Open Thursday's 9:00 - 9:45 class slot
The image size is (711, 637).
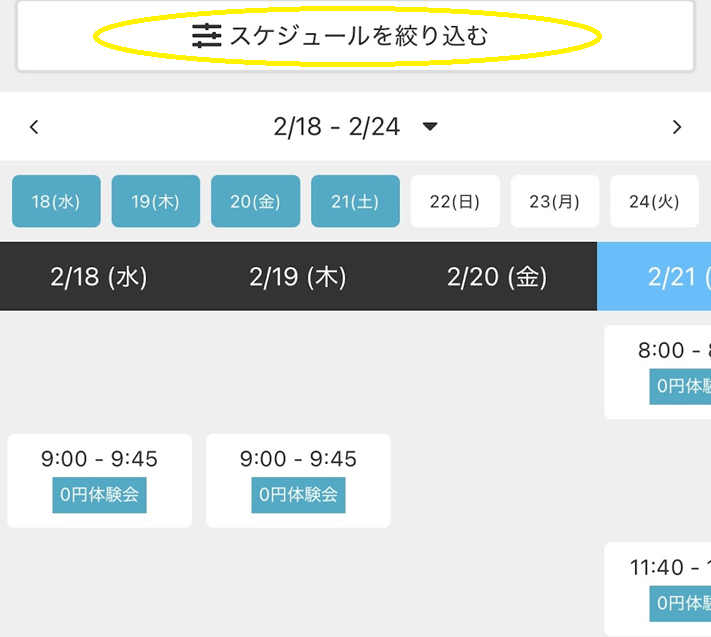point(298,480)
